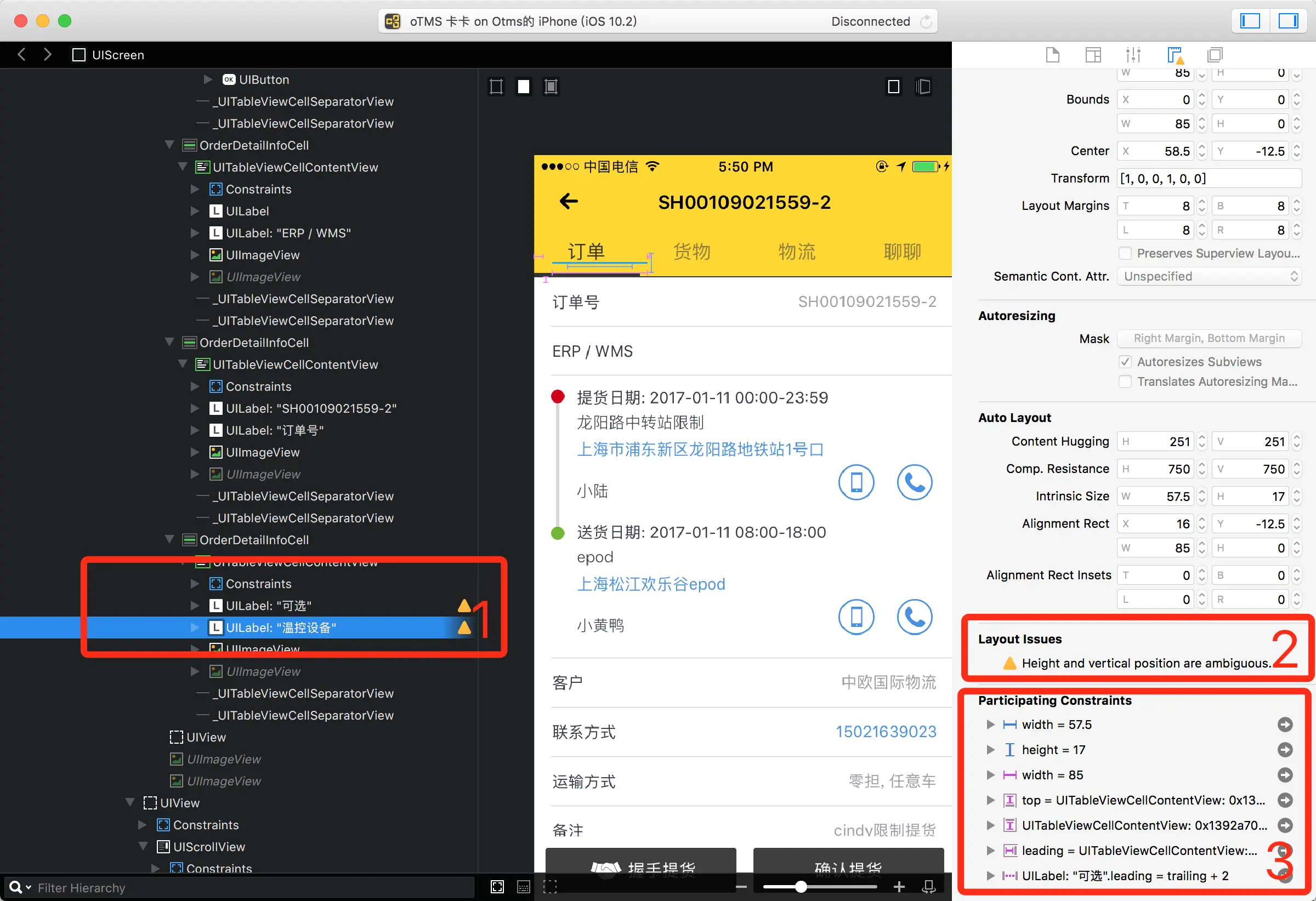This screenshot has width=1316, height=901.
Task: Click the forward arrow in navigation bar
Action: tap(48, 54)
